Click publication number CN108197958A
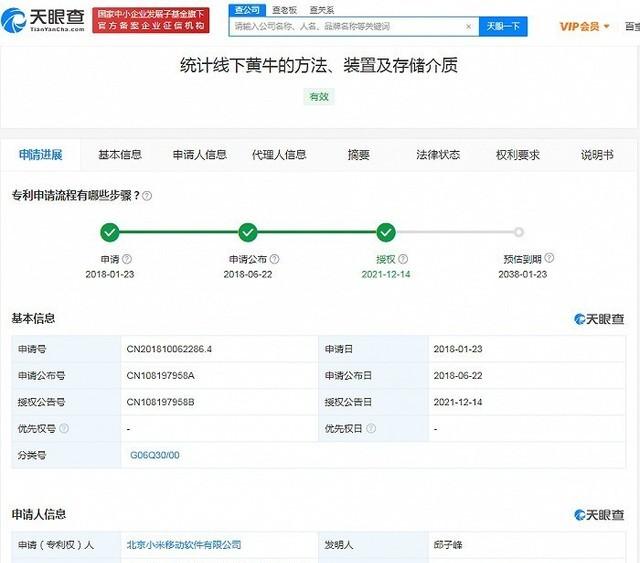Image resolution: width=640 pixels, height=563 pixels. [160, 376]
